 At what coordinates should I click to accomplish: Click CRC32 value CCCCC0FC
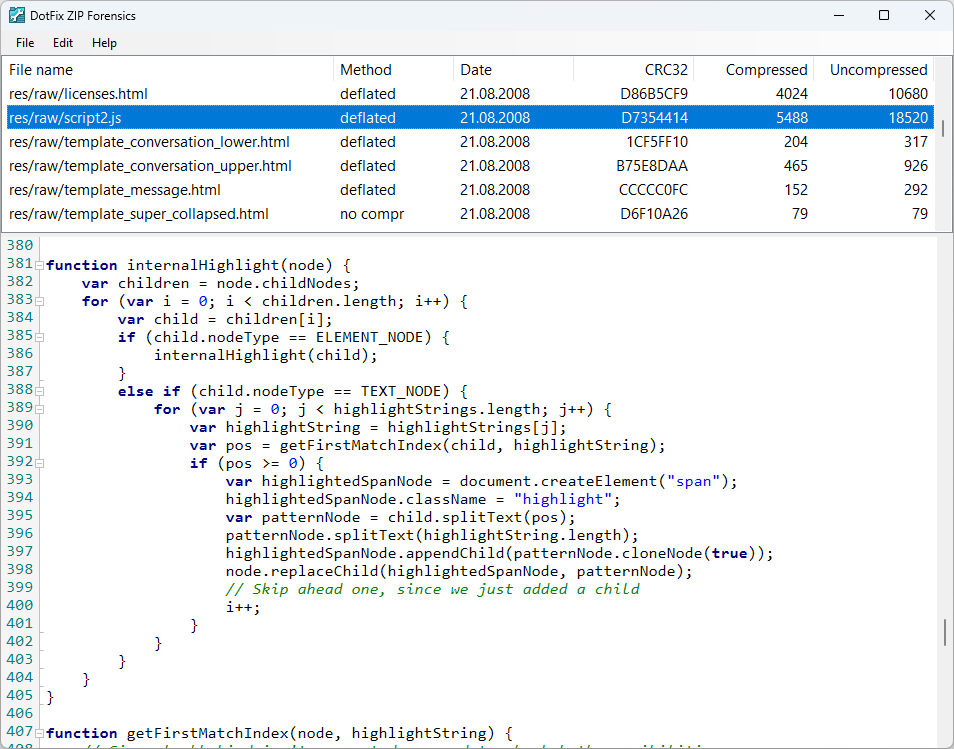coord(653,190)
